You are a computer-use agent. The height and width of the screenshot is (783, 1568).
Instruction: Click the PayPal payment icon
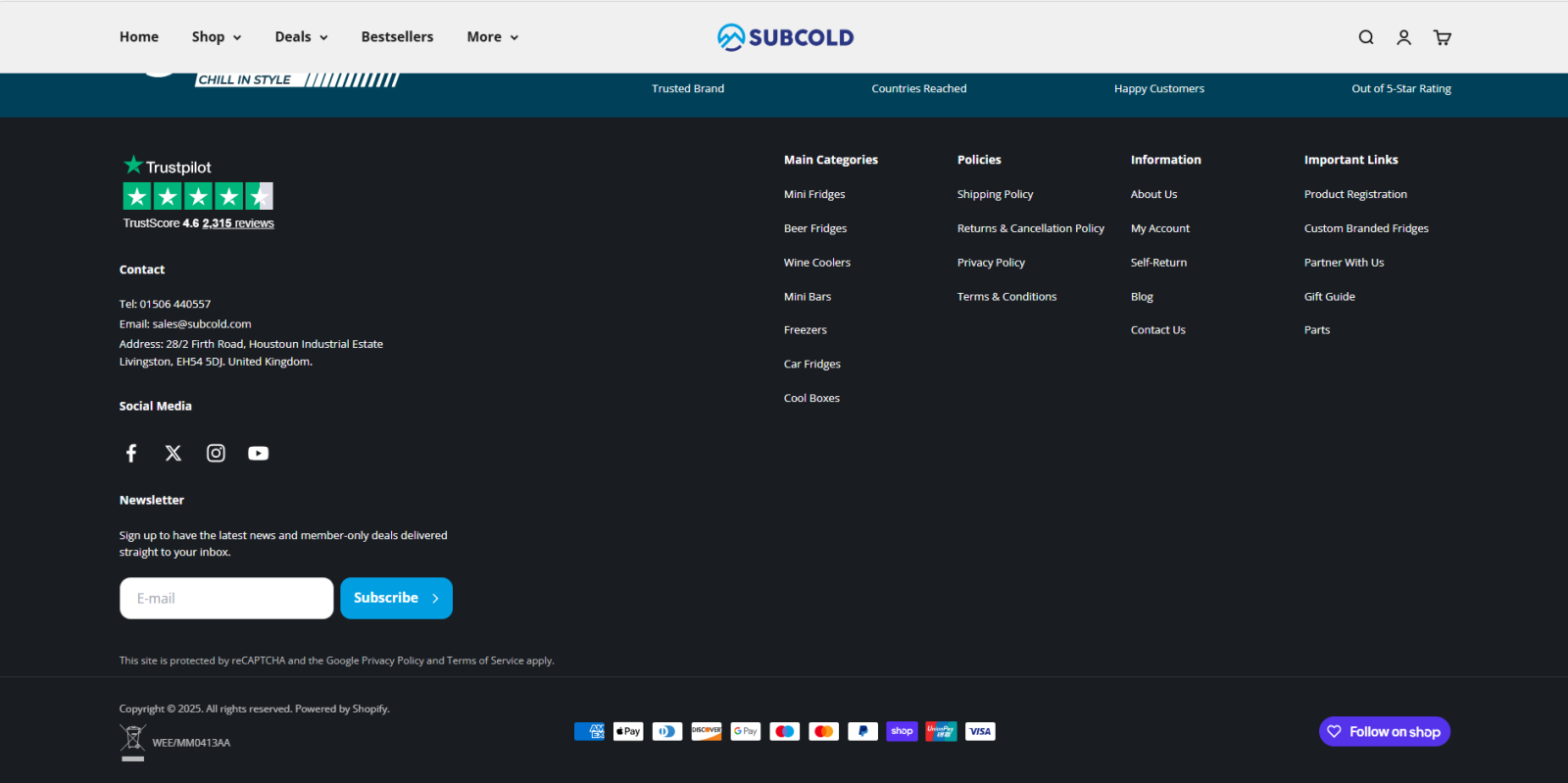click(862, 731)
